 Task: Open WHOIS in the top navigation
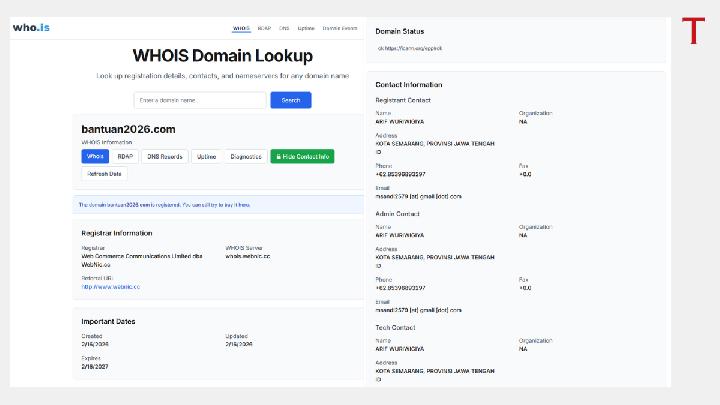coord(241,28)
